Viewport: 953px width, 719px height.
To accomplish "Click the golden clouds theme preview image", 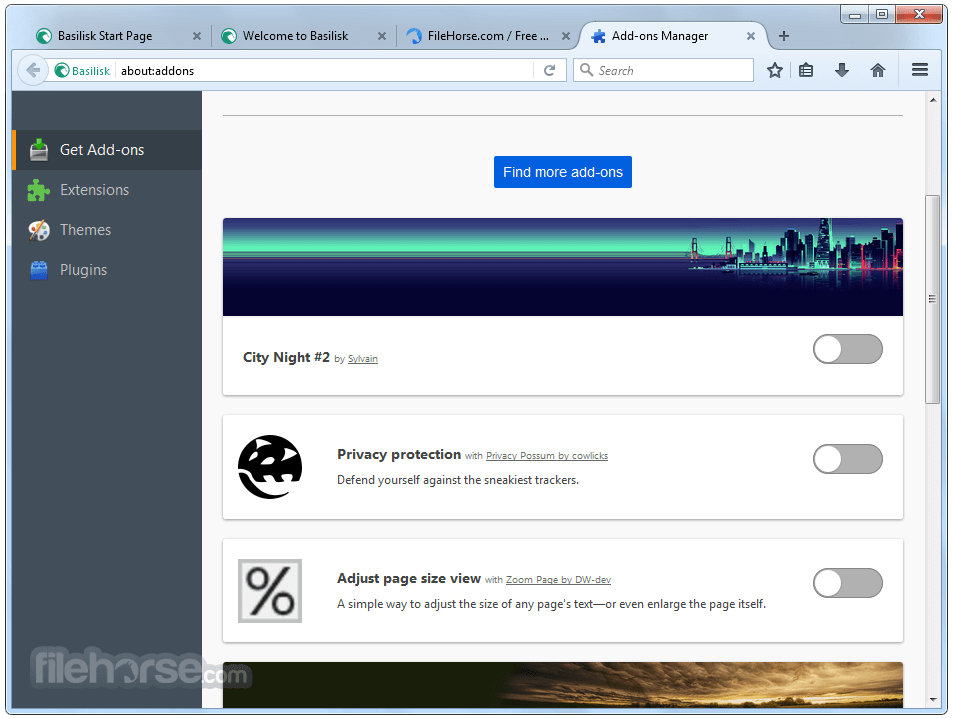I will coord(563,684).
